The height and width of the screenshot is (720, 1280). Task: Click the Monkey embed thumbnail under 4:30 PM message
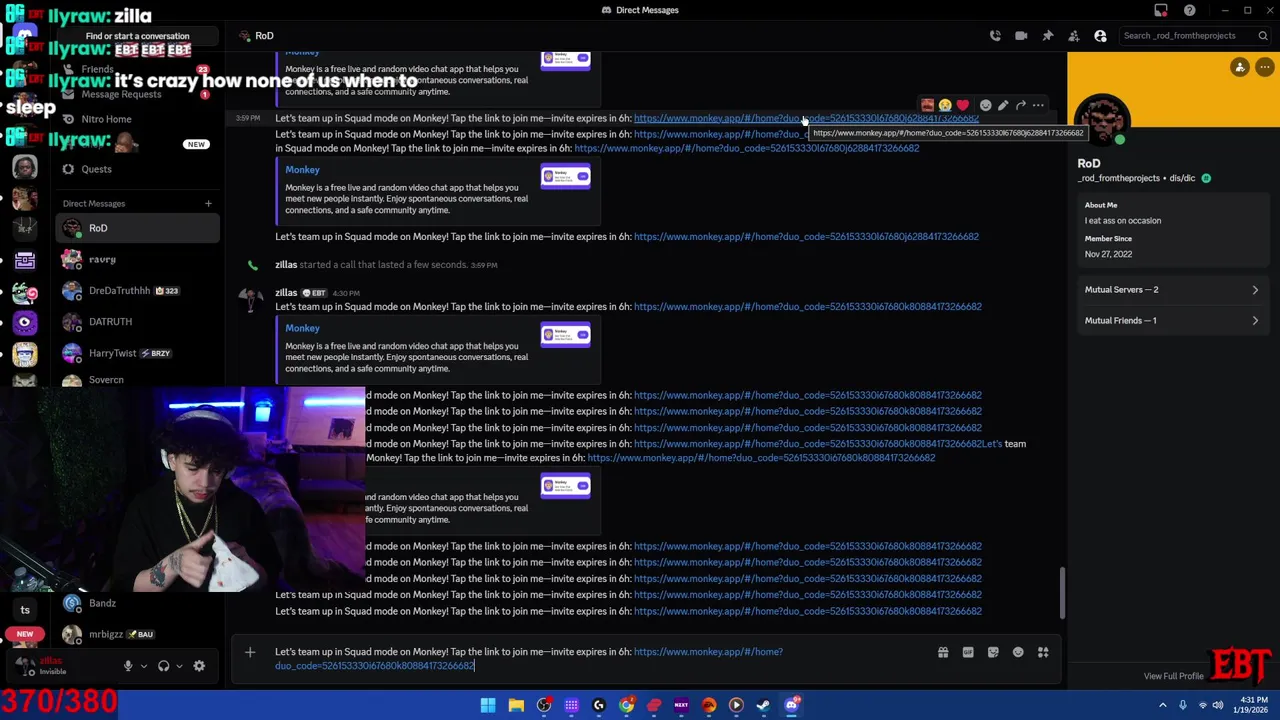coord(565,335)
